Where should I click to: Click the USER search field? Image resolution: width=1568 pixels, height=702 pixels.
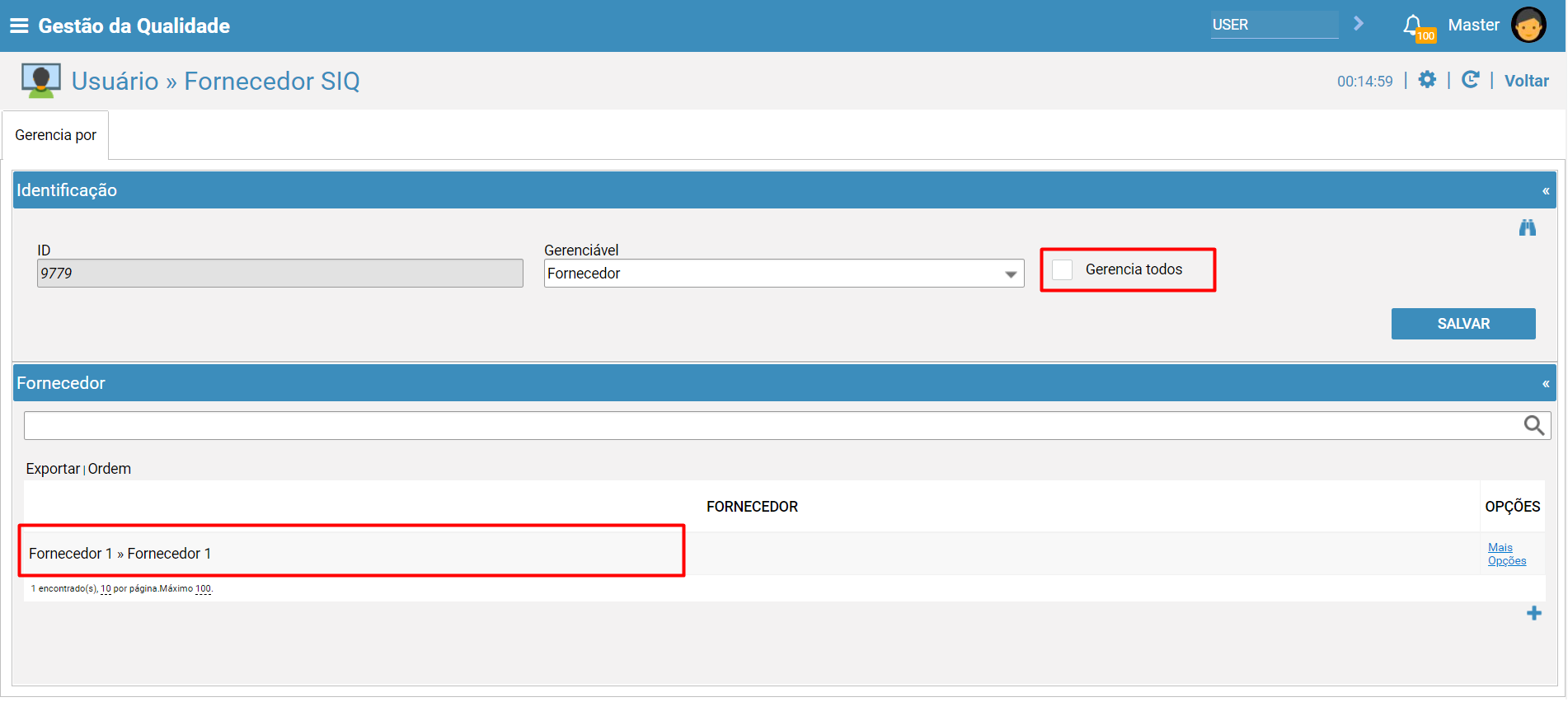pyautogui.click(x=1275, y=25)
